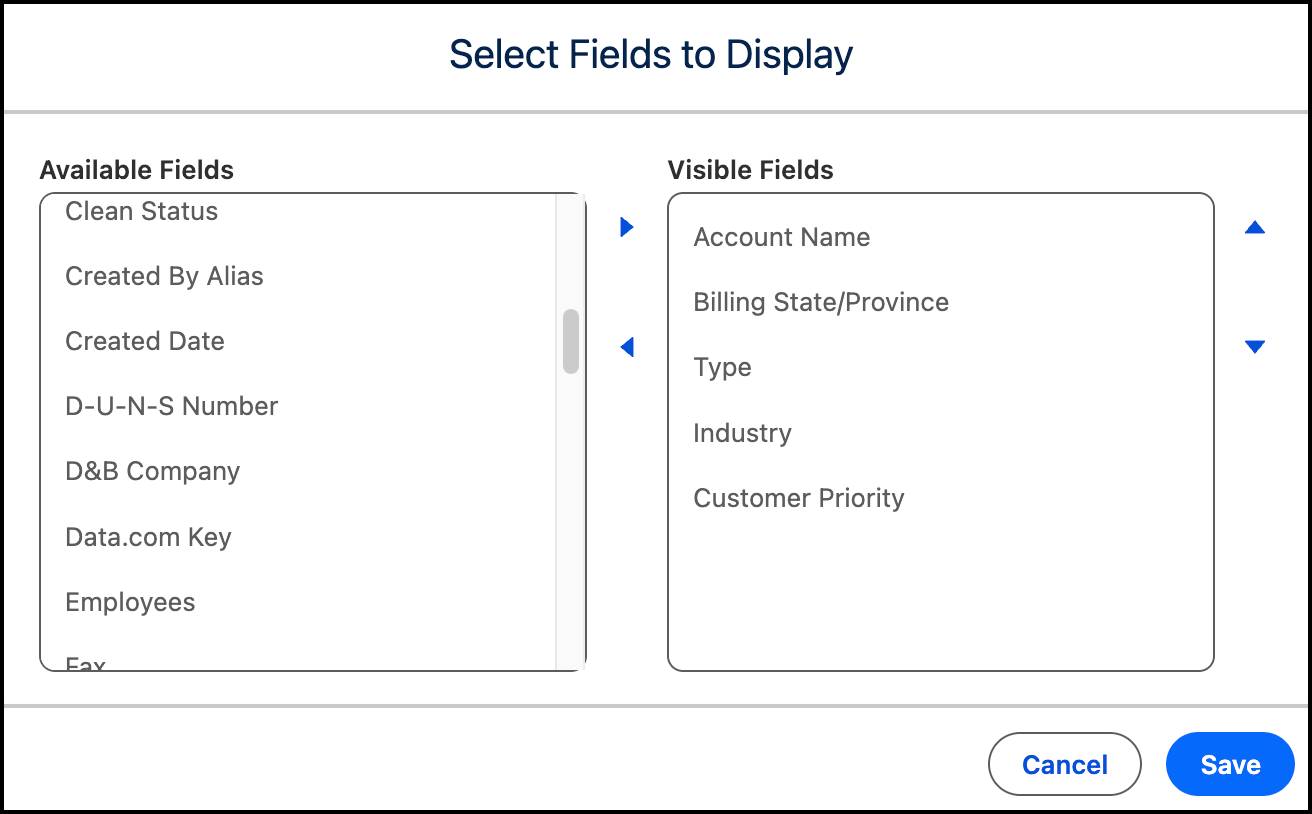Select the partially visible Fax field
The image size is (1312, 814).
(86, 663)
